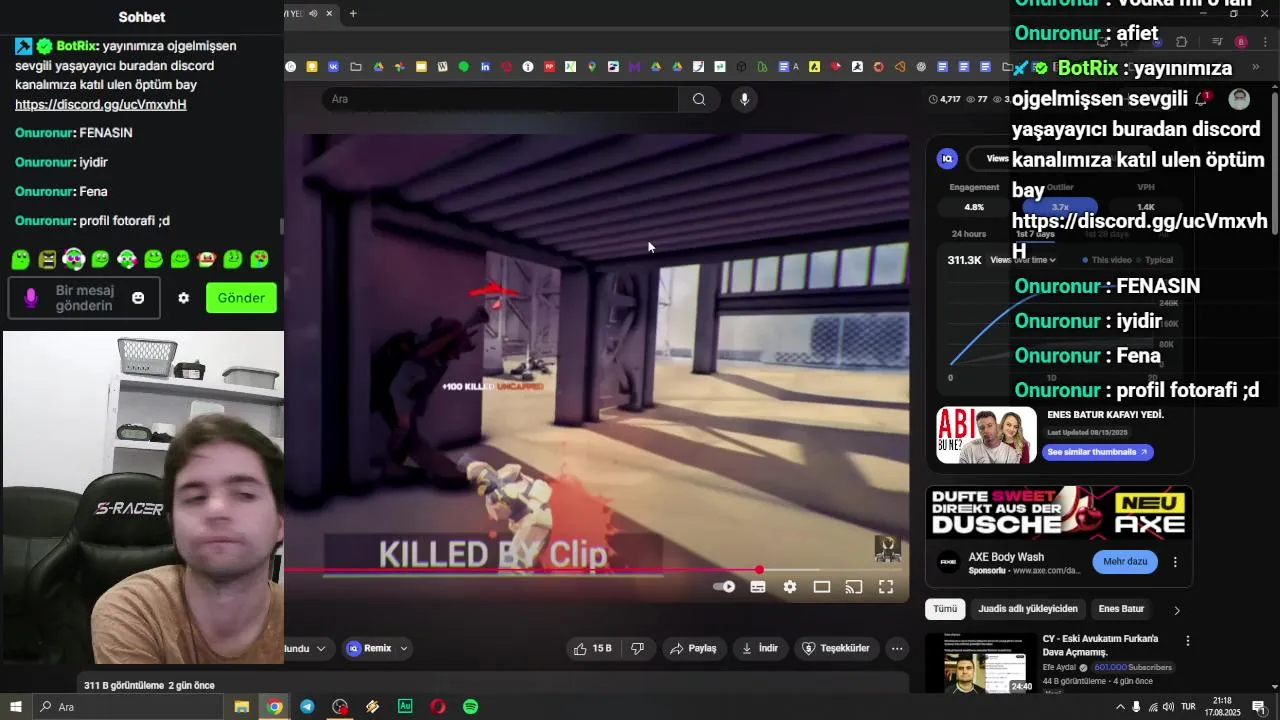Open a new browser tab with plus
This screenshot has width=1280, height=720.
point(353,13)
